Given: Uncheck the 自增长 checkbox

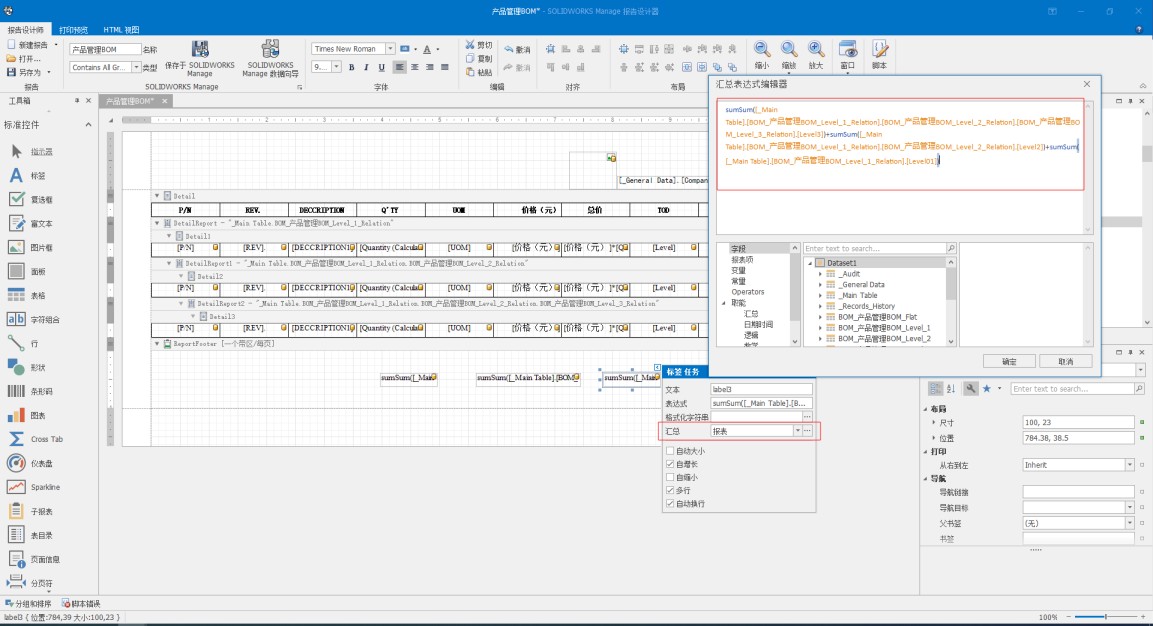Looking at the screenshot, I should 670,464.
